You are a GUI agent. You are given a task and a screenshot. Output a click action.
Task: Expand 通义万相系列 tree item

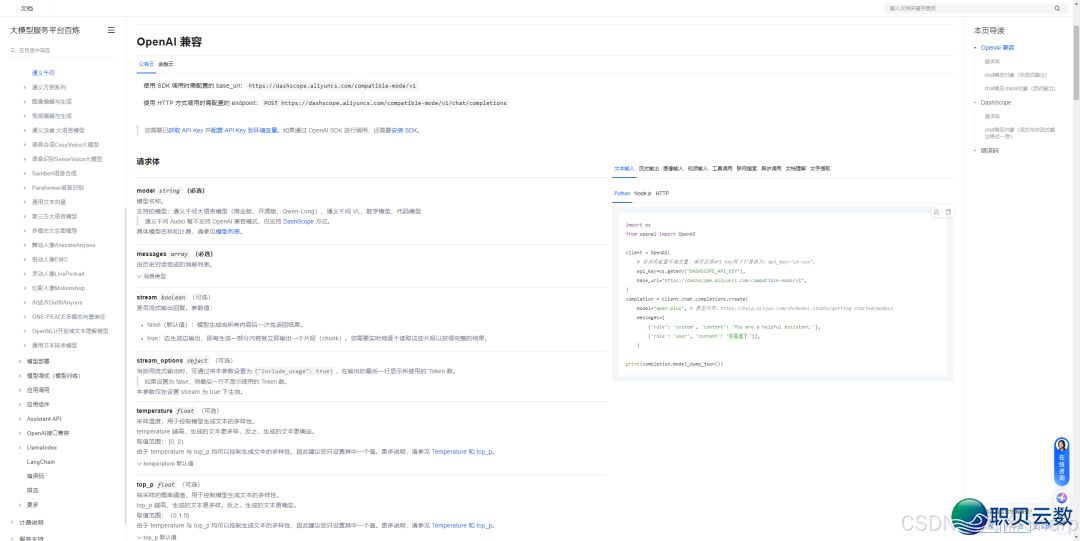49,87
